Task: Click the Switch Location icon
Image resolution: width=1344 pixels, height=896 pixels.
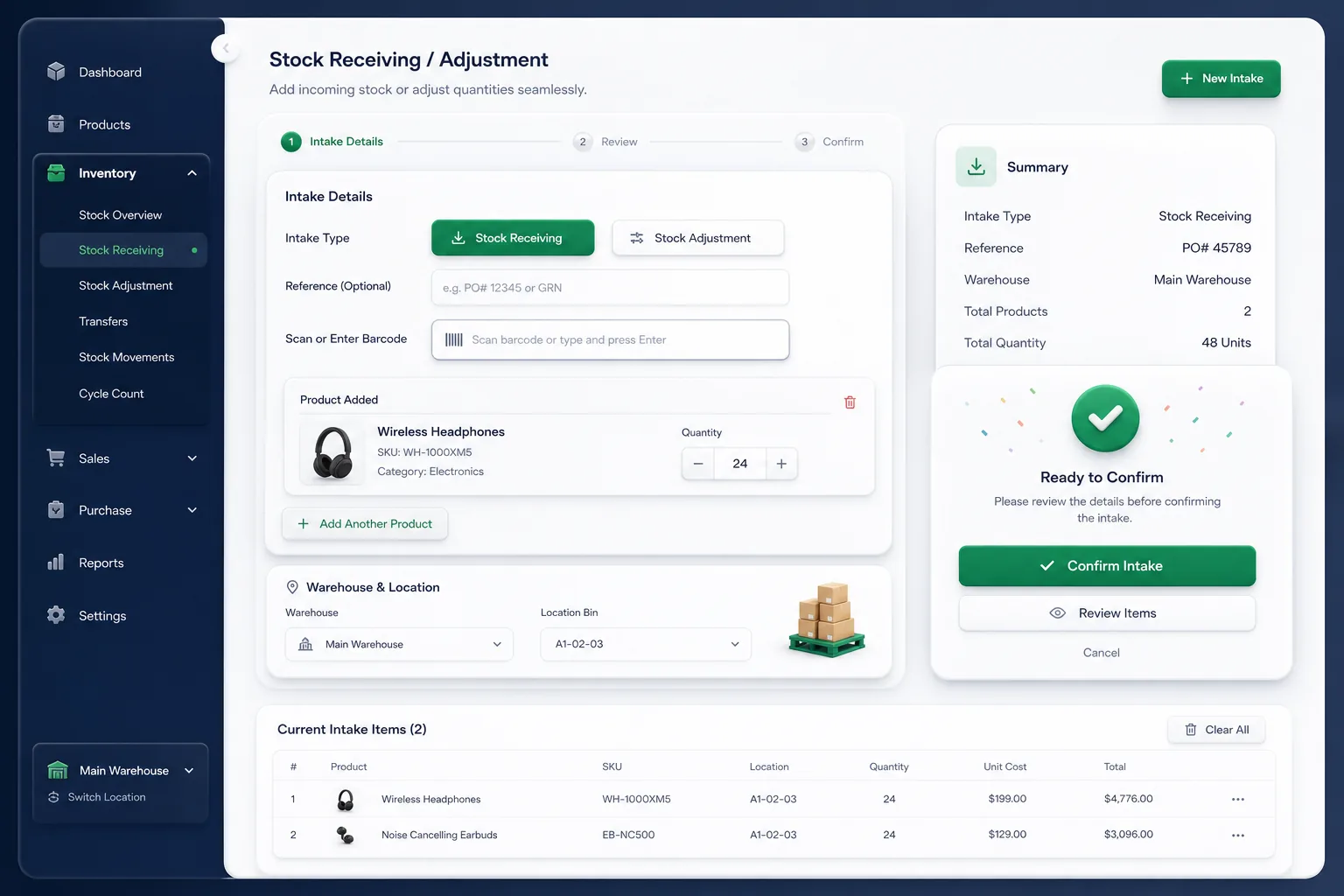Action: click(53, 797)
